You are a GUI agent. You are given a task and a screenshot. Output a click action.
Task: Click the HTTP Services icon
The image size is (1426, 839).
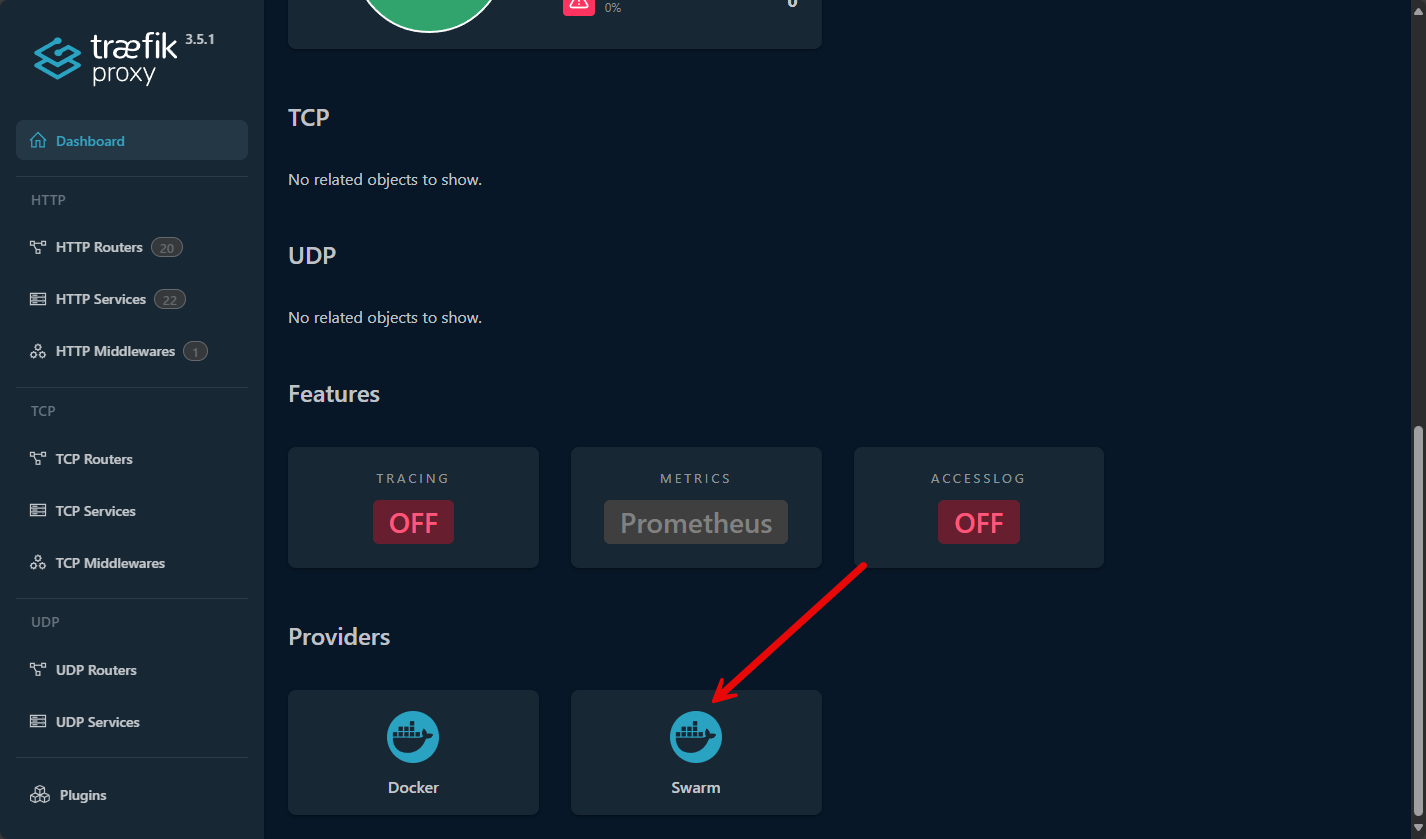[38, 299]
